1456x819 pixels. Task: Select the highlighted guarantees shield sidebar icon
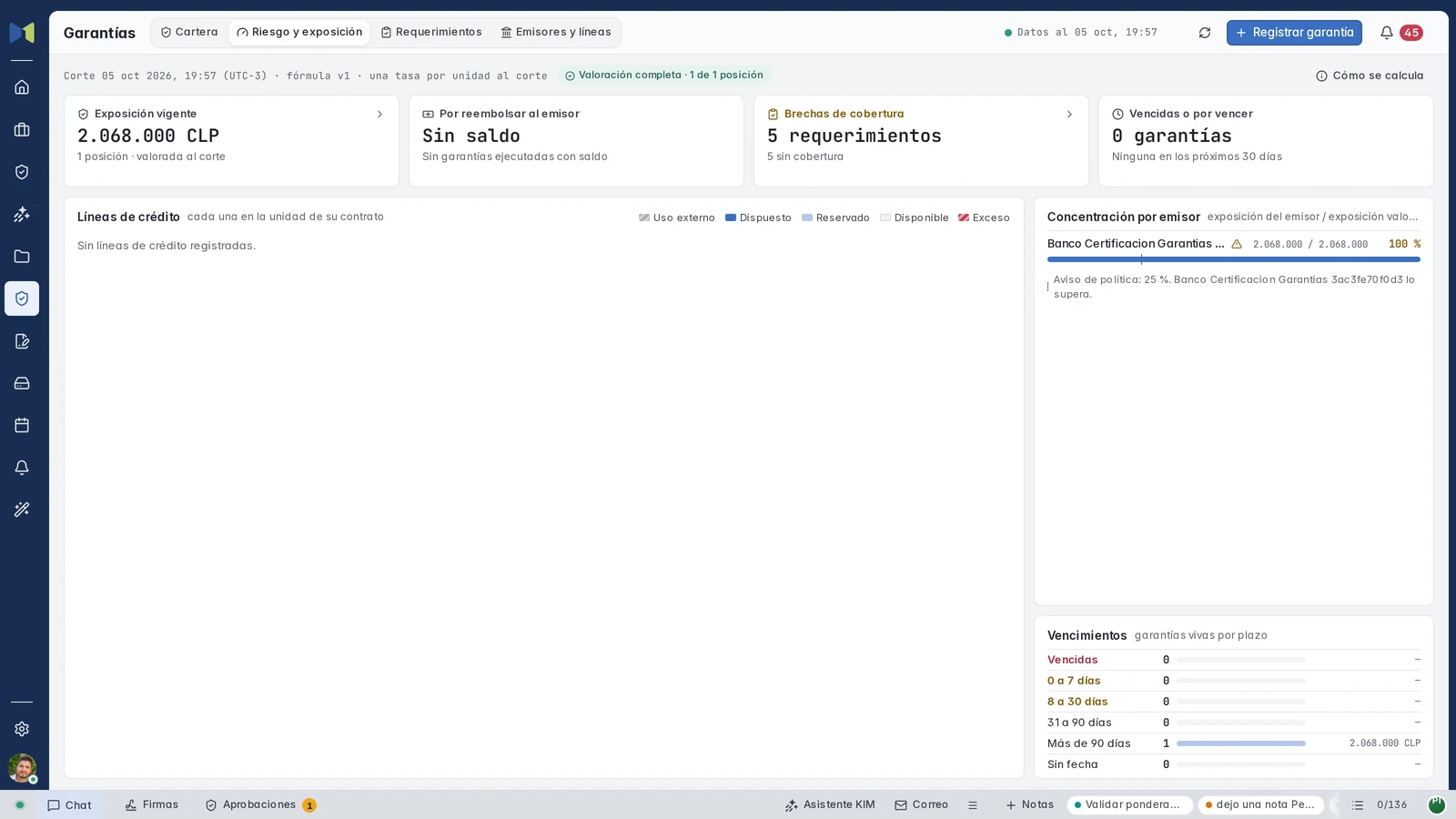[x=22, y=298]
